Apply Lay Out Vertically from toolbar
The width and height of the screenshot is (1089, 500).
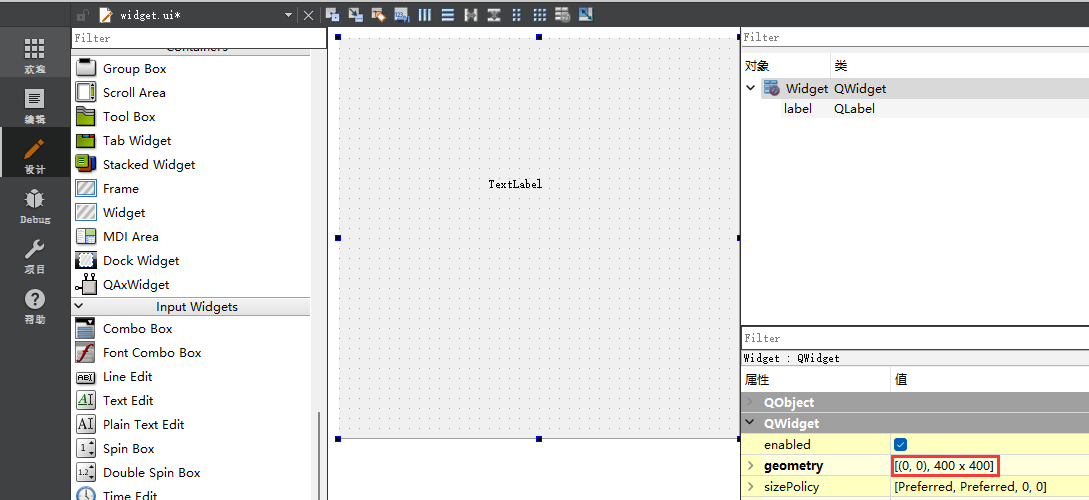pyautogui.click(x=448, y=14)
